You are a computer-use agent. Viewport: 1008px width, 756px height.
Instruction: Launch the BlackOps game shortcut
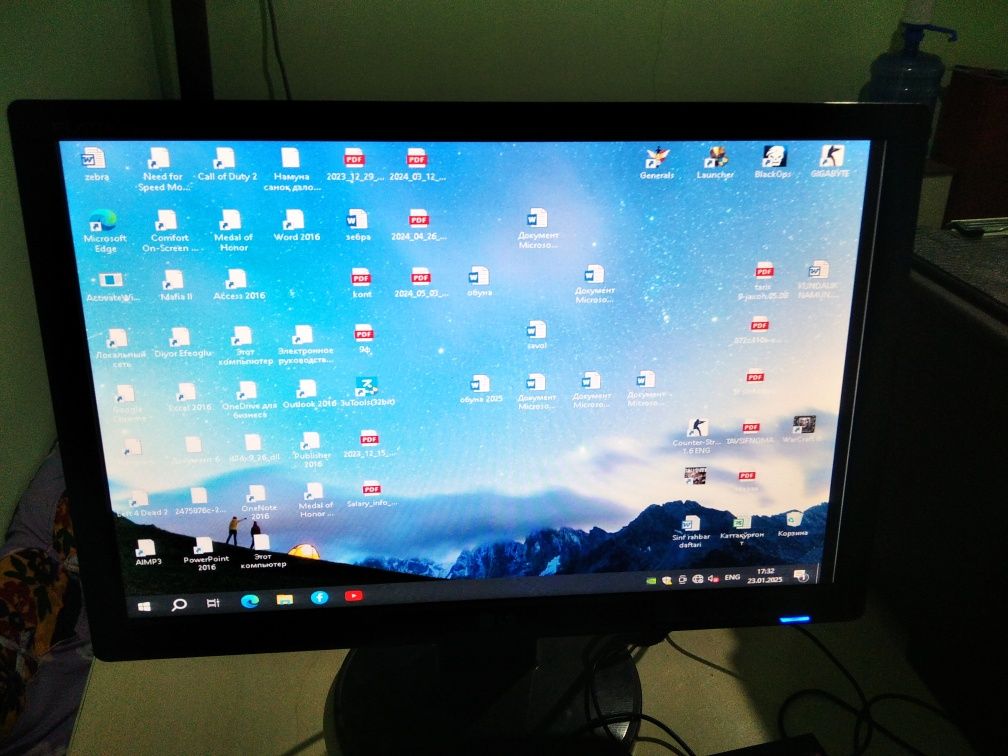[772, 162]
